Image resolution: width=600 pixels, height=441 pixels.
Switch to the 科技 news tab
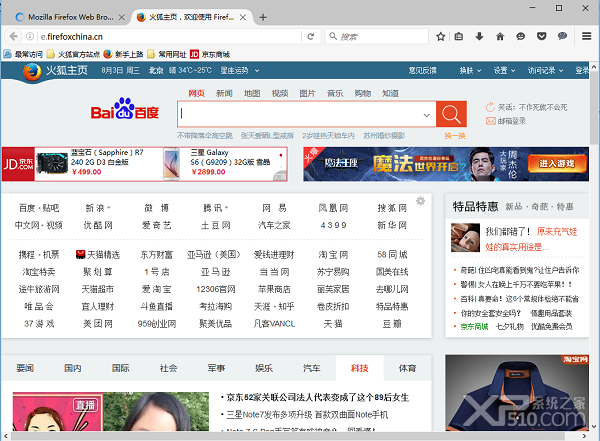click(360, 368)
